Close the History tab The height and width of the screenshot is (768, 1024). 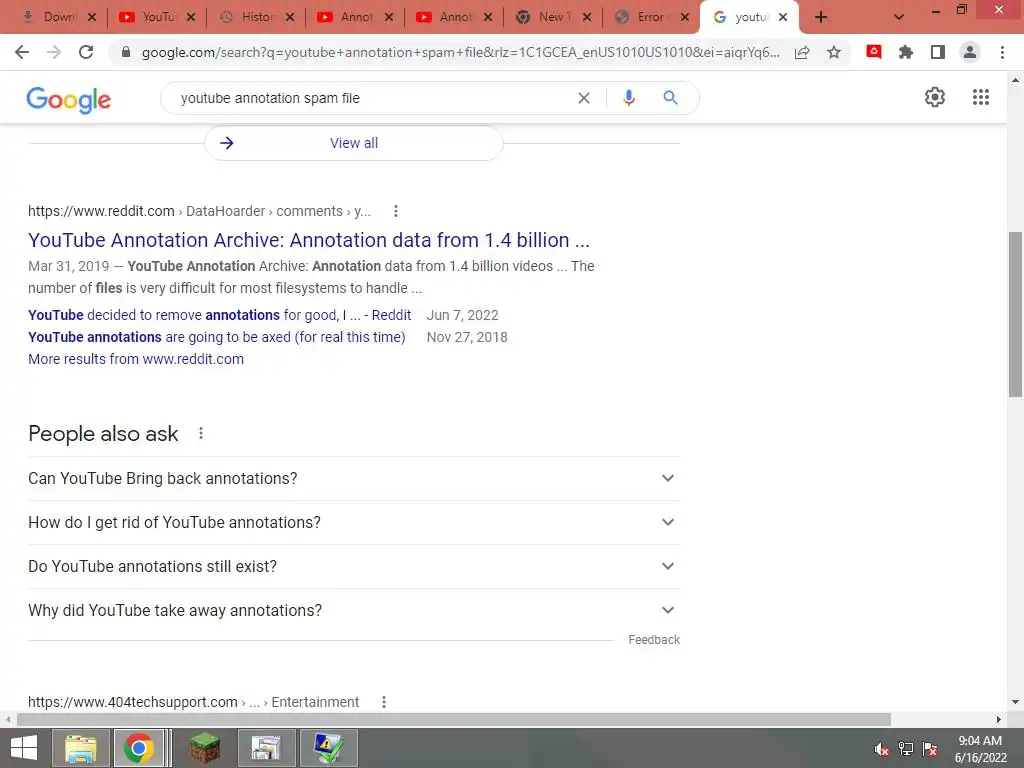(290, 17)
